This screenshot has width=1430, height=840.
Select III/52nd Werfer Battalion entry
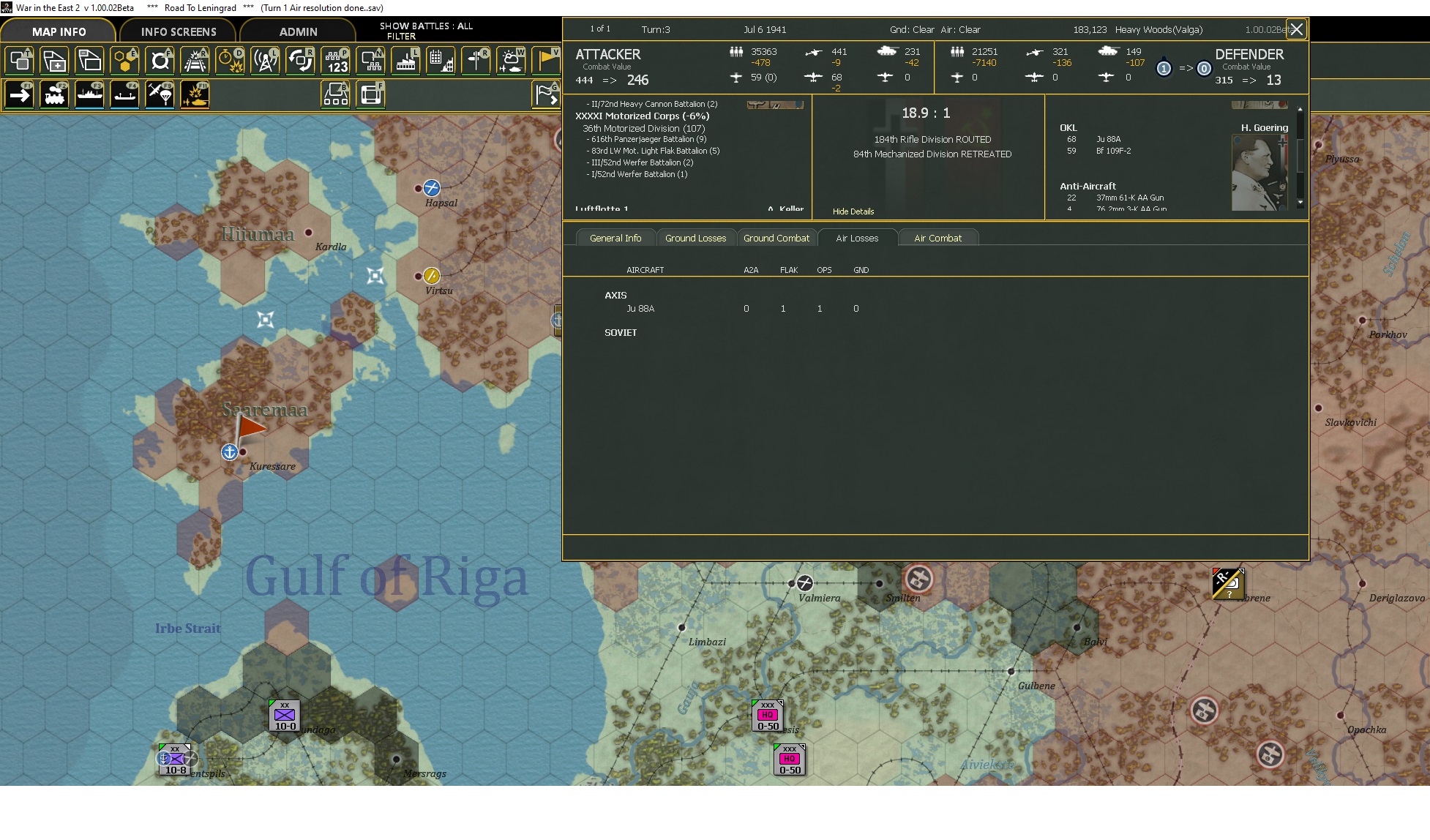(640, 162)
